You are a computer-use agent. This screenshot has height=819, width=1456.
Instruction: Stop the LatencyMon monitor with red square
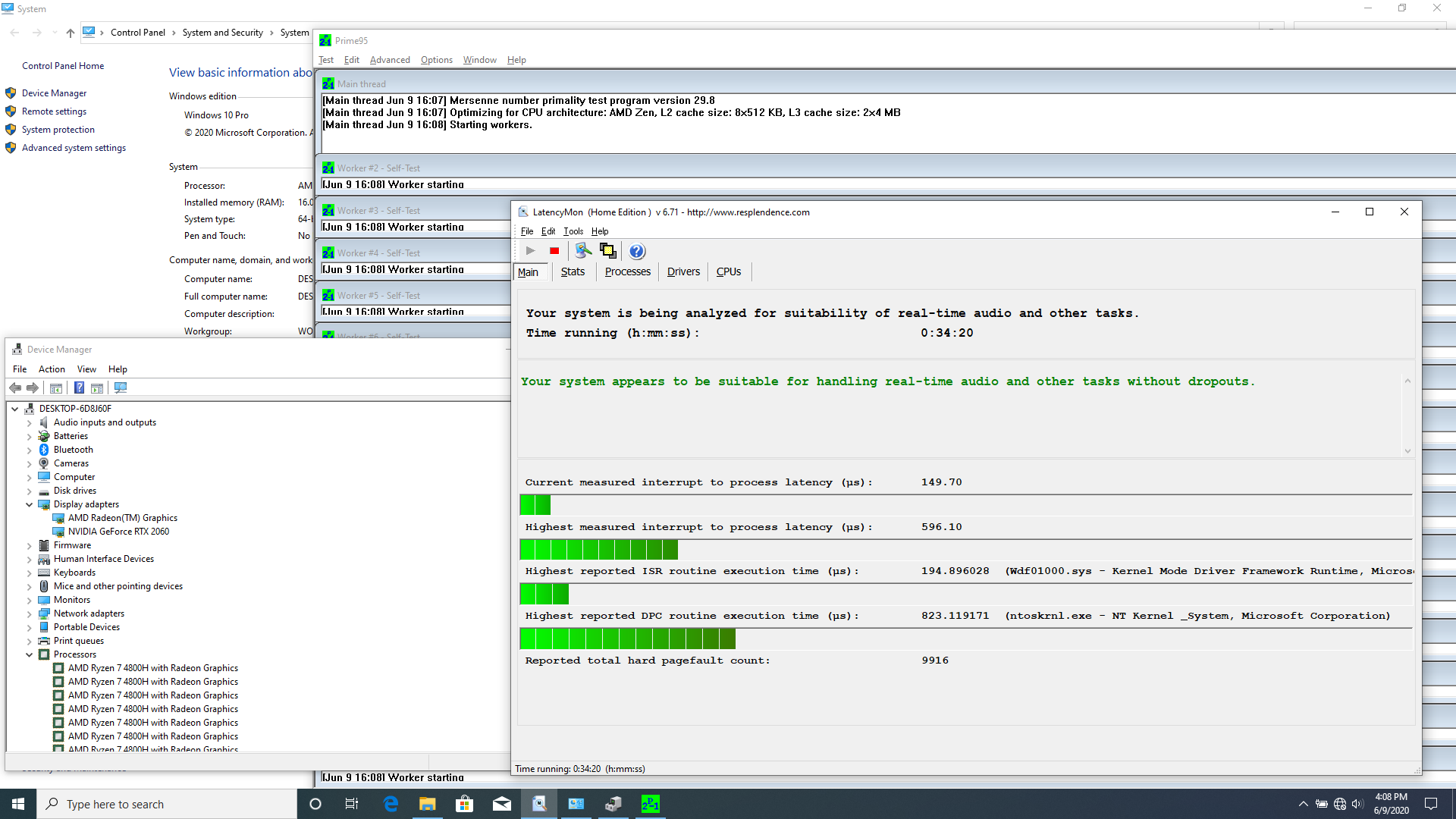pos(554,251)
